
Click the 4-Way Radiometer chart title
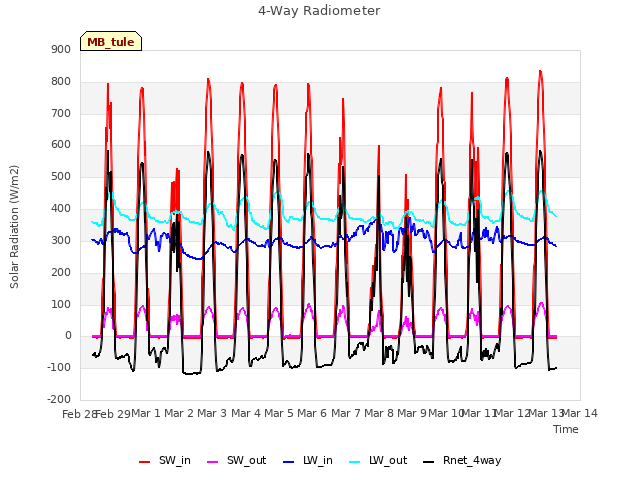[319, 11]
